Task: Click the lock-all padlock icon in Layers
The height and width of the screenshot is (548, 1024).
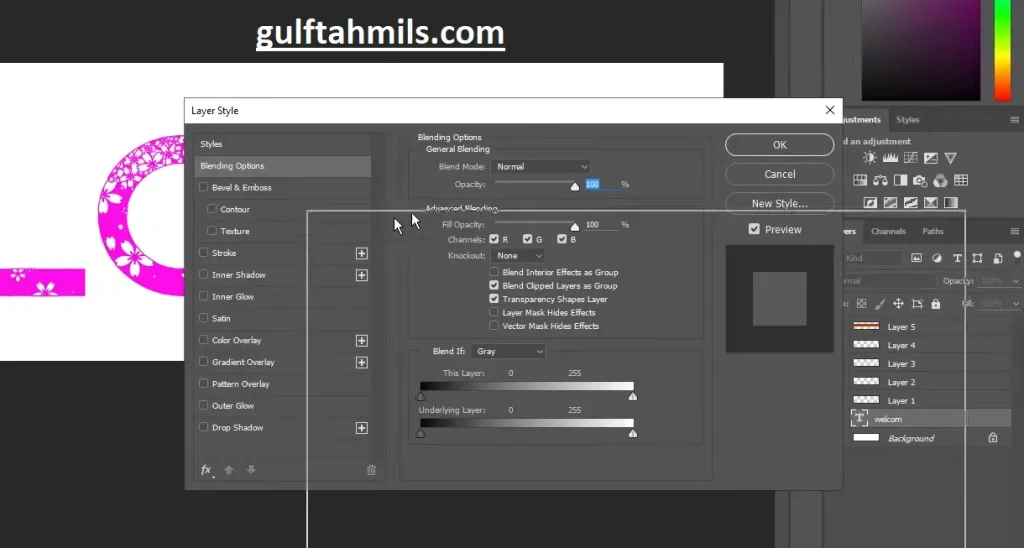Action: pos(935,304)
